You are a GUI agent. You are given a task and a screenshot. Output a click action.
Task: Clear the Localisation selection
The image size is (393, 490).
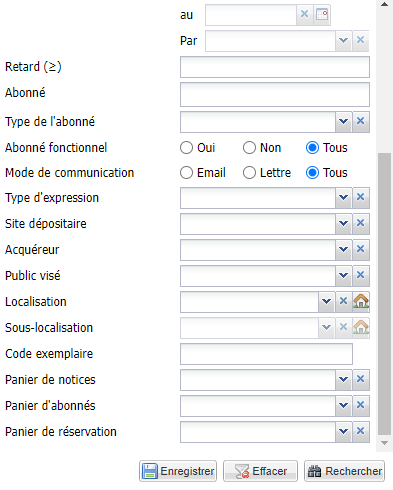point(343,301)
